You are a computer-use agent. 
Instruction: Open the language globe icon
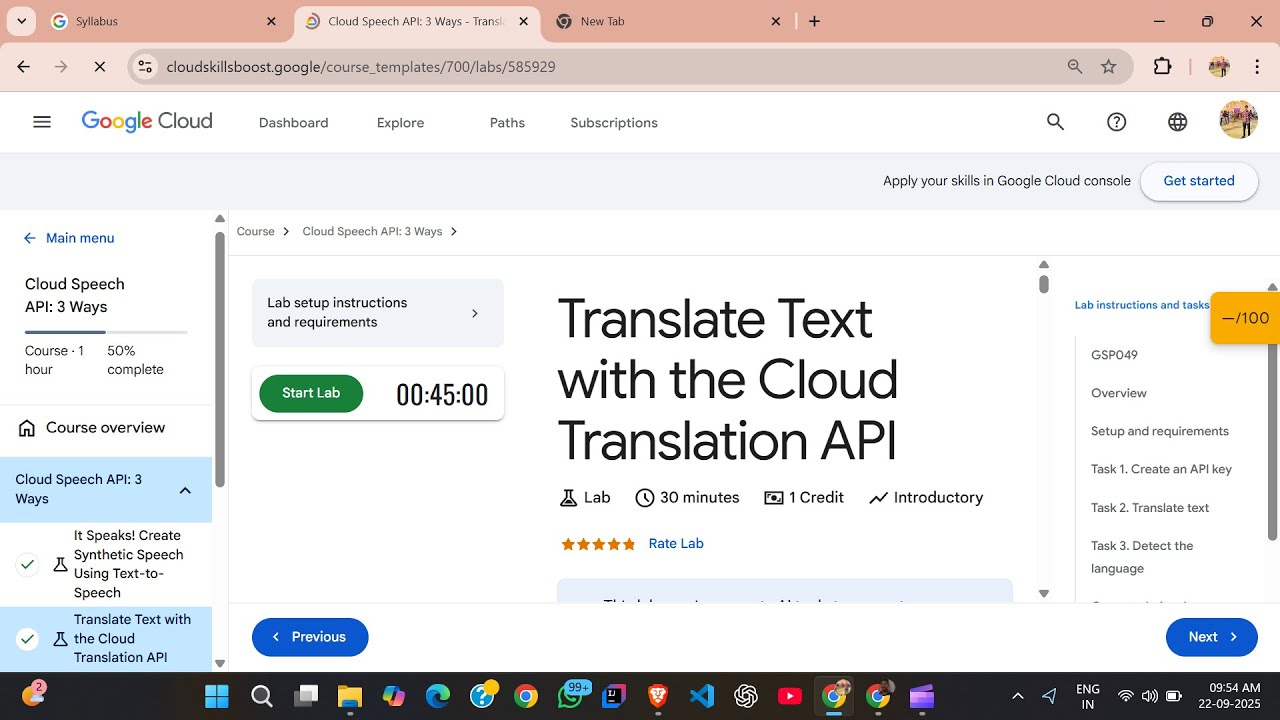[x=1178, y=122]
